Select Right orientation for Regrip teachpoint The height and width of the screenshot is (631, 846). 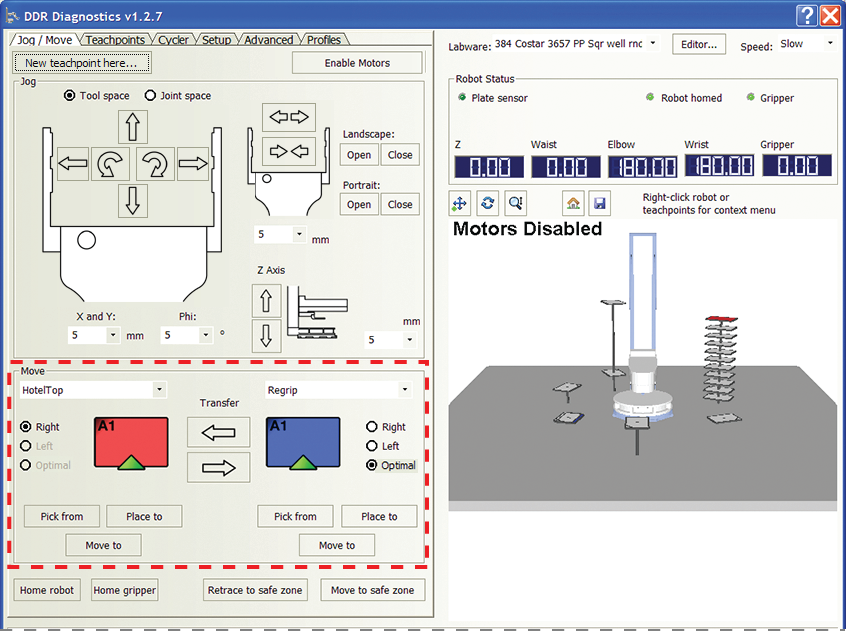(x=373, y=427)
